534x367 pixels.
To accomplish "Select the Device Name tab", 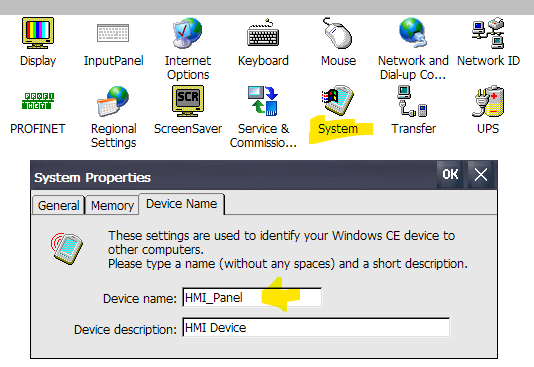I will [182, 204].
